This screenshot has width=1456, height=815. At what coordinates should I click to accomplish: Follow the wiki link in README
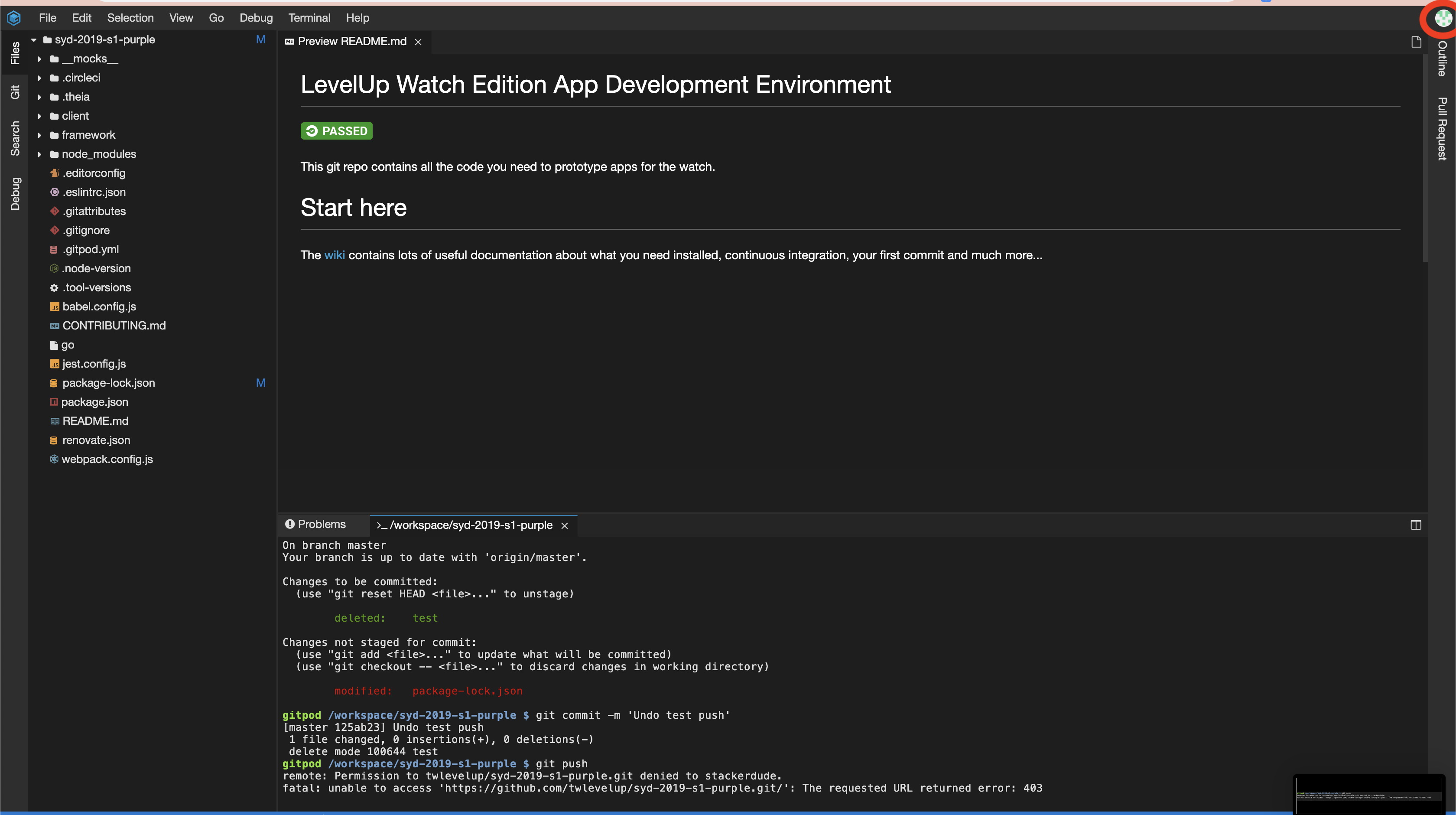pos(334,255)
